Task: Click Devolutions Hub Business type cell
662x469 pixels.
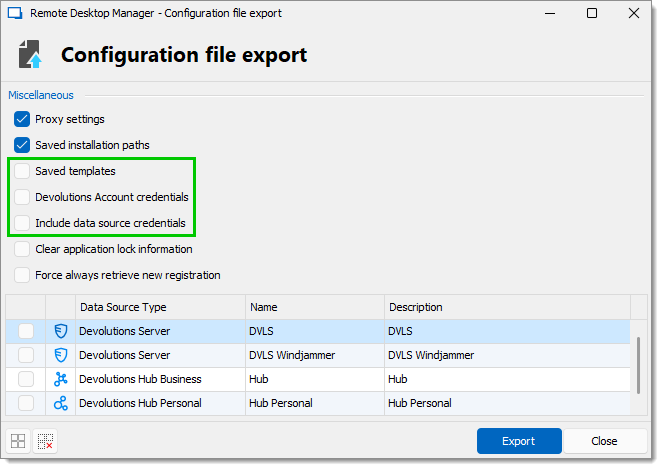Action: (160, 380)
